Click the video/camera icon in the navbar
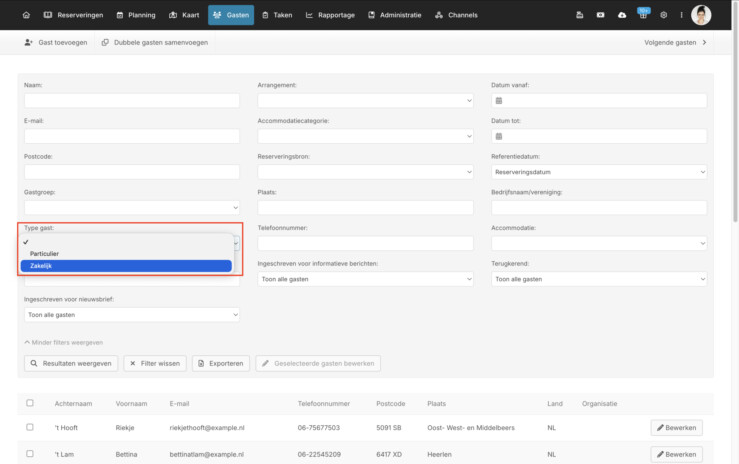 coord(600,15)
